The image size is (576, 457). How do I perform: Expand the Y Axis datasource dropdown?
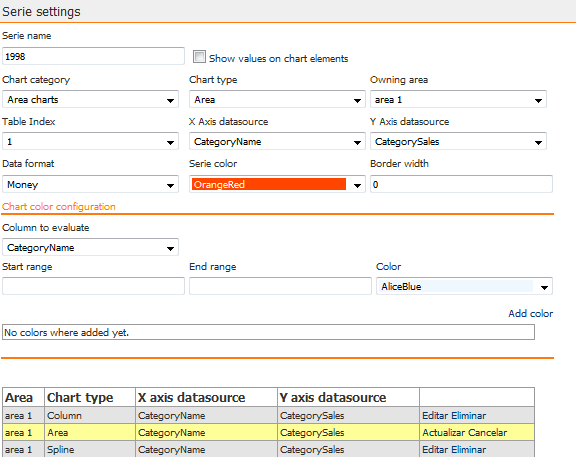pos(458,141)
